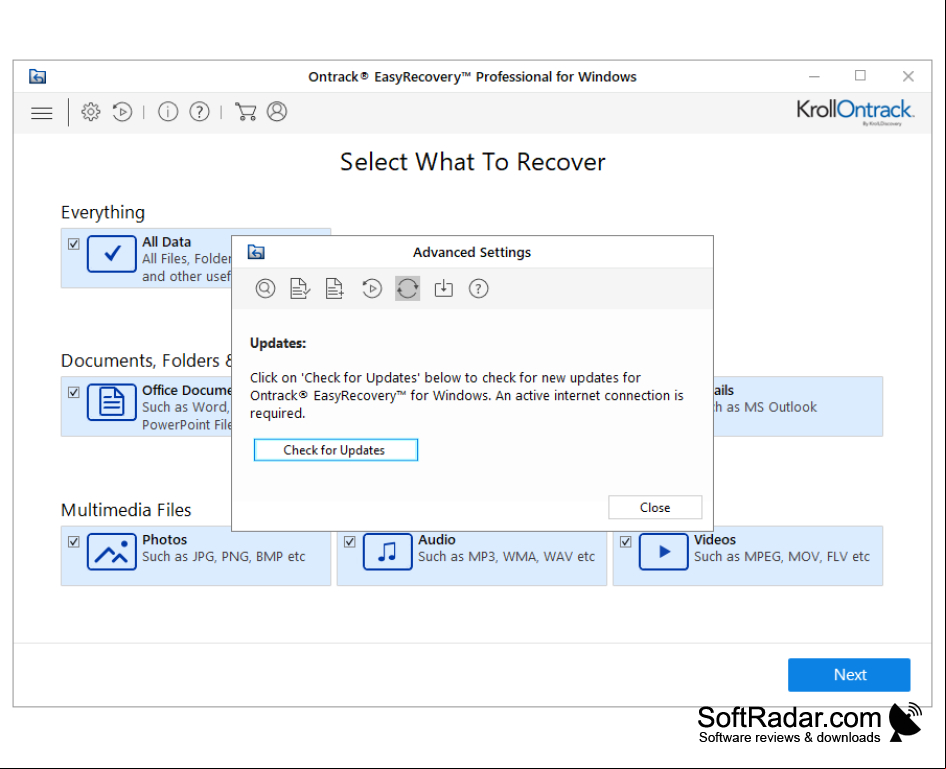Image resolution: width=946 pixels, height=769 pixels.
Task: Click the 'Everything' section label
Action: pyautogui.click(x=103, y=212)
